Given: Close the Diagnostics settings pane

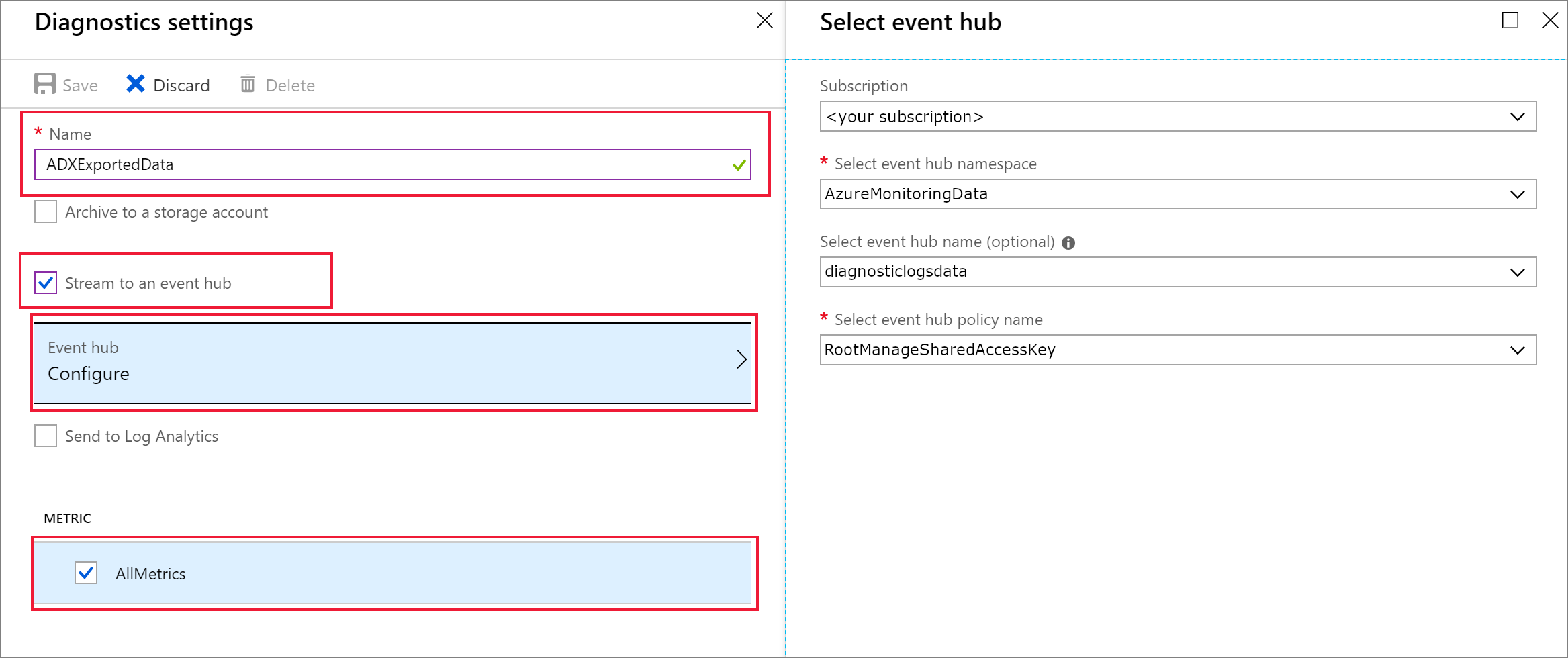Looking at the screenshot, I should (765, 20).
